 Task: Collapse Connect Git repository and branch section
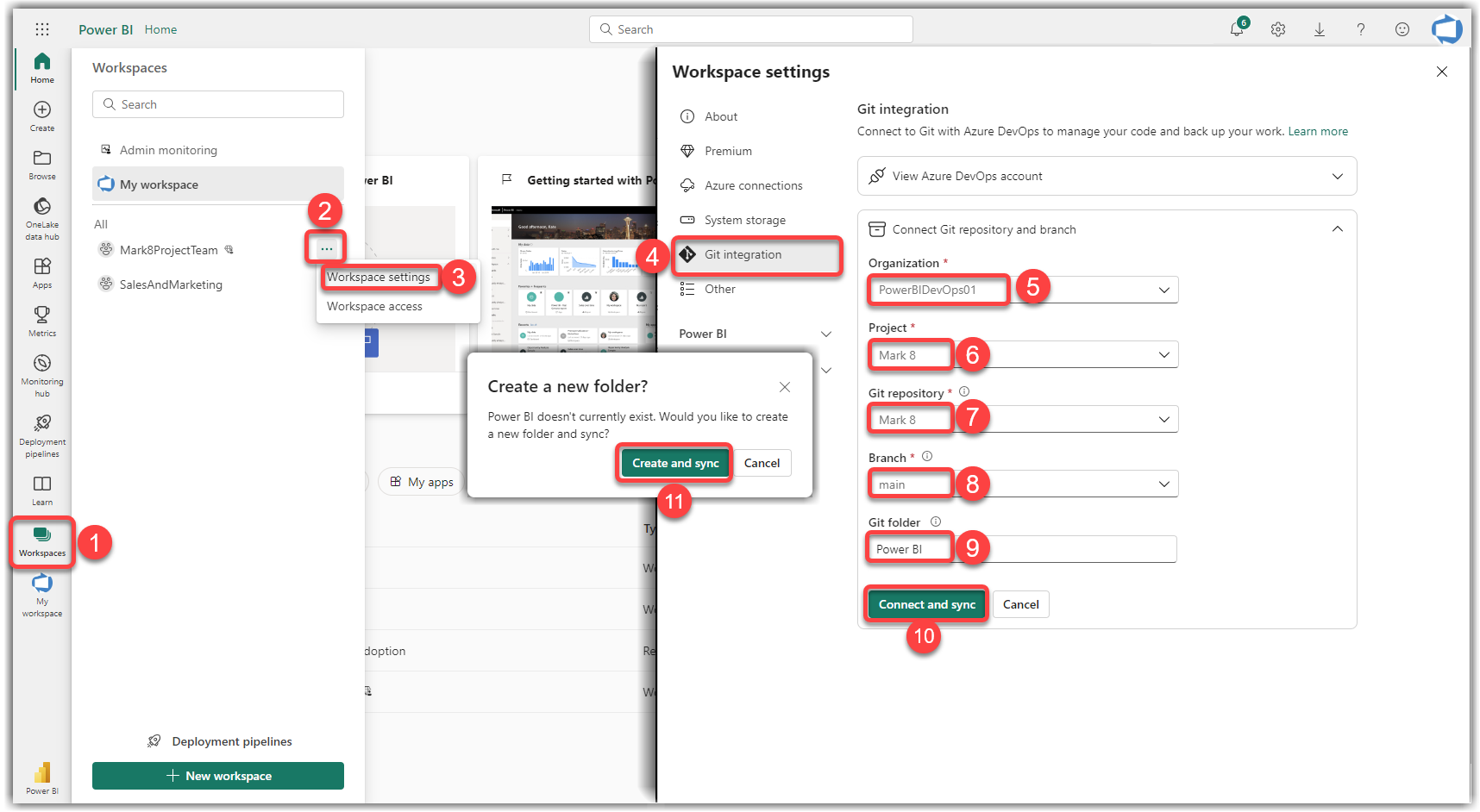1338,229
